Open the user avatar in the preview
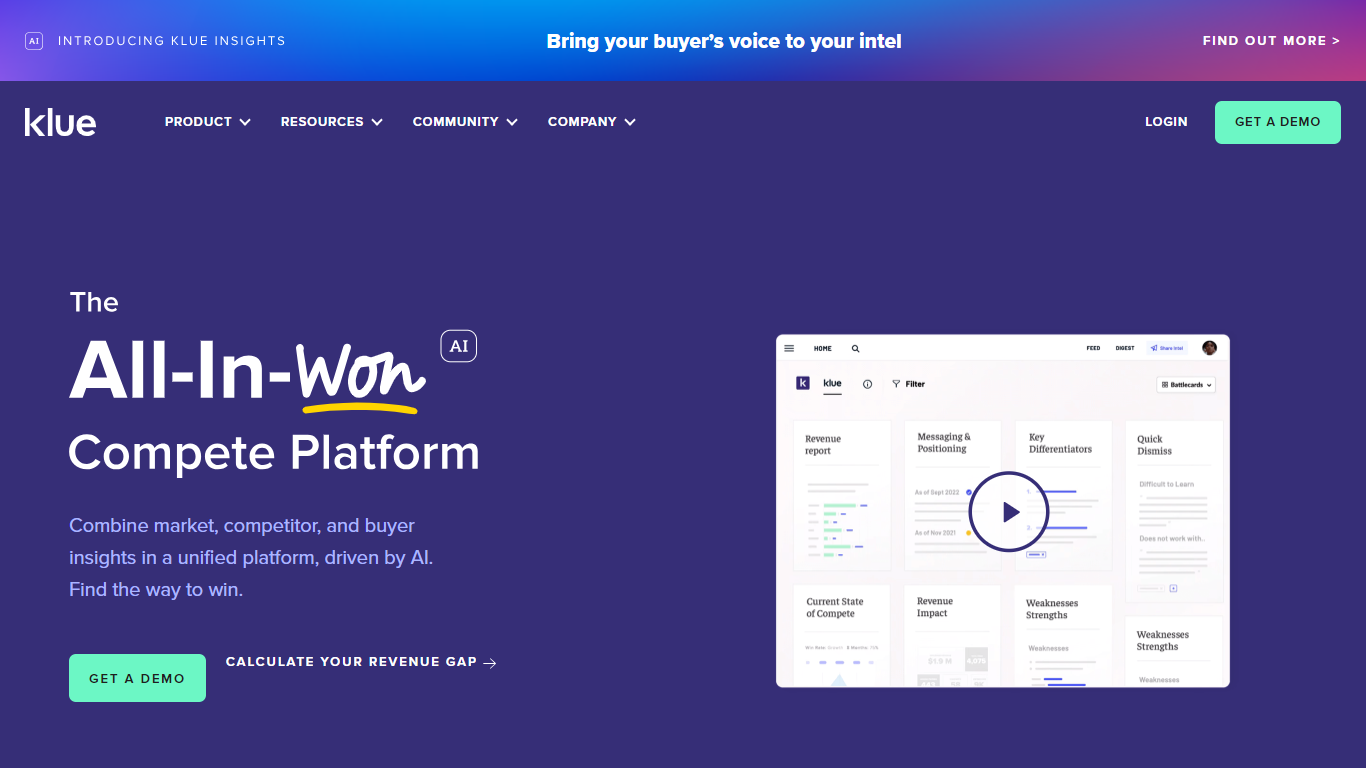This screenshot has height=768, width=1366. coord(1209,348)
